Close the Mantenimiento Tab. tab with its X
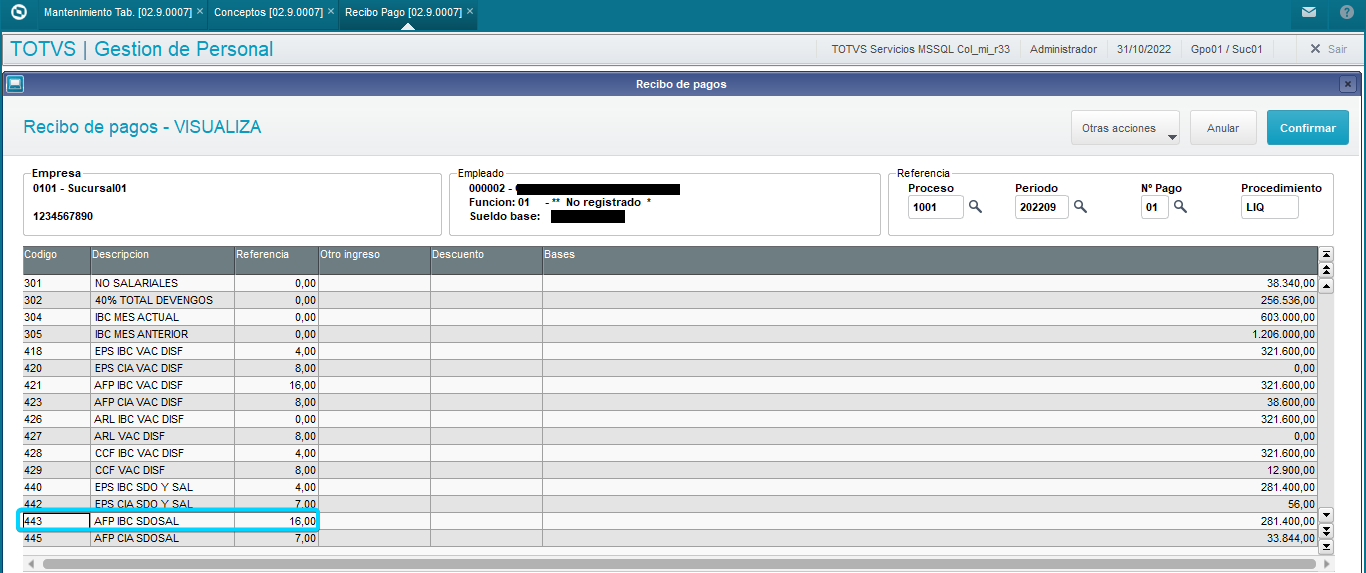1366x573 pixels. 200,11
